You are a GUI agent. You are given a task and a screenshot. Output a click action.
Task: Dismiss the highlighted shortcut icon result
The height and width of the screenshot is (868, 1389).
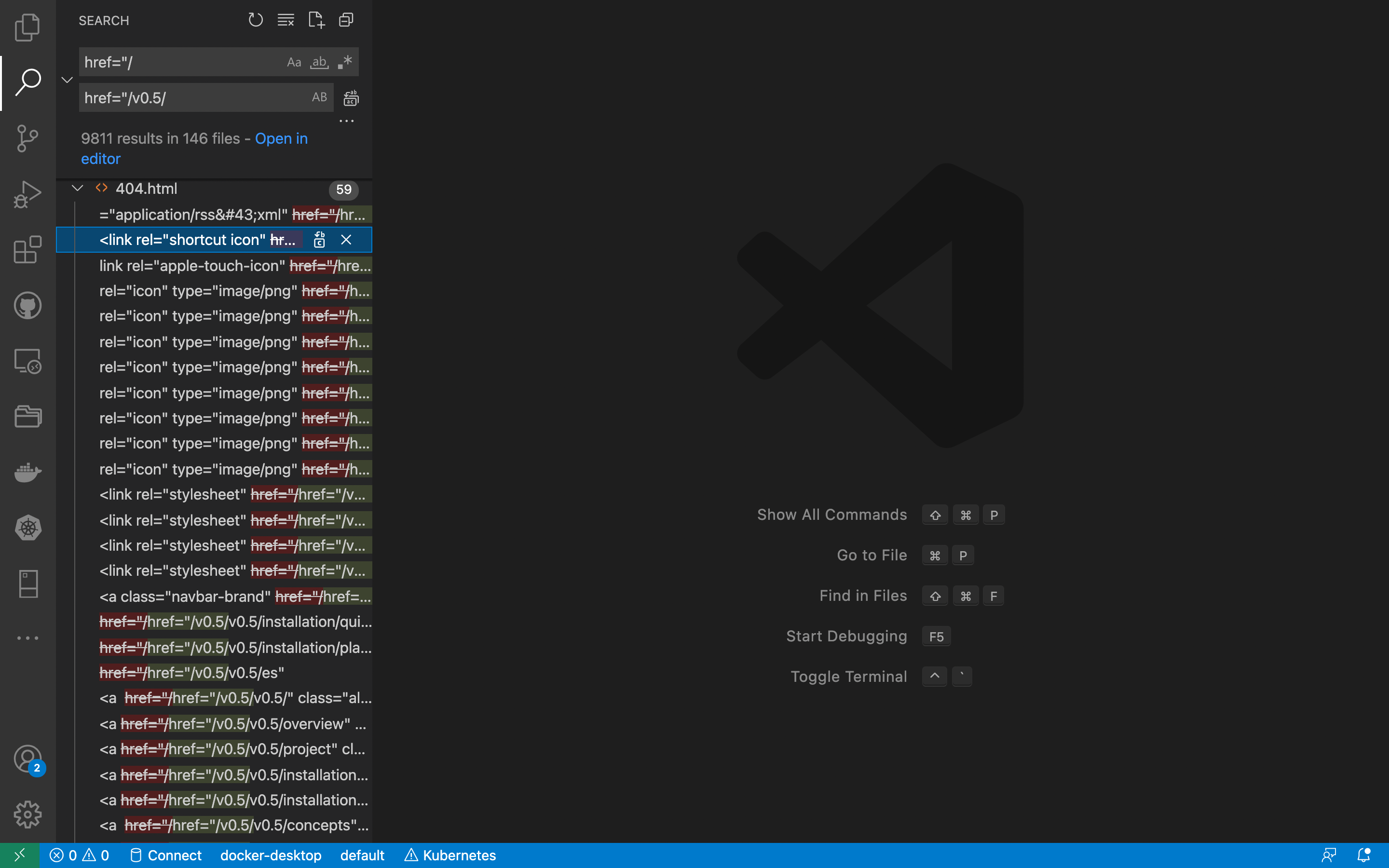pyautogui.click(x=346, y=240)
